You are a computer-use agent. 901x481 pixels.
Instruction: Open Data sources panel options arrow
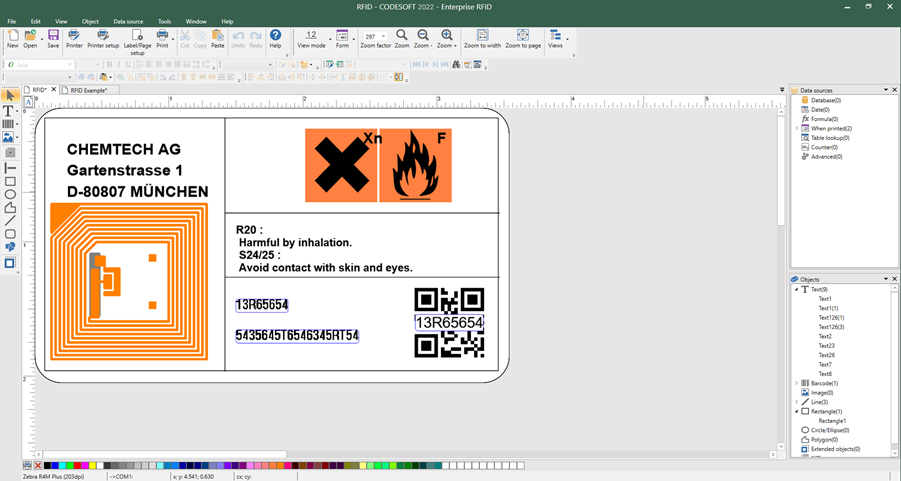point(885,90)
